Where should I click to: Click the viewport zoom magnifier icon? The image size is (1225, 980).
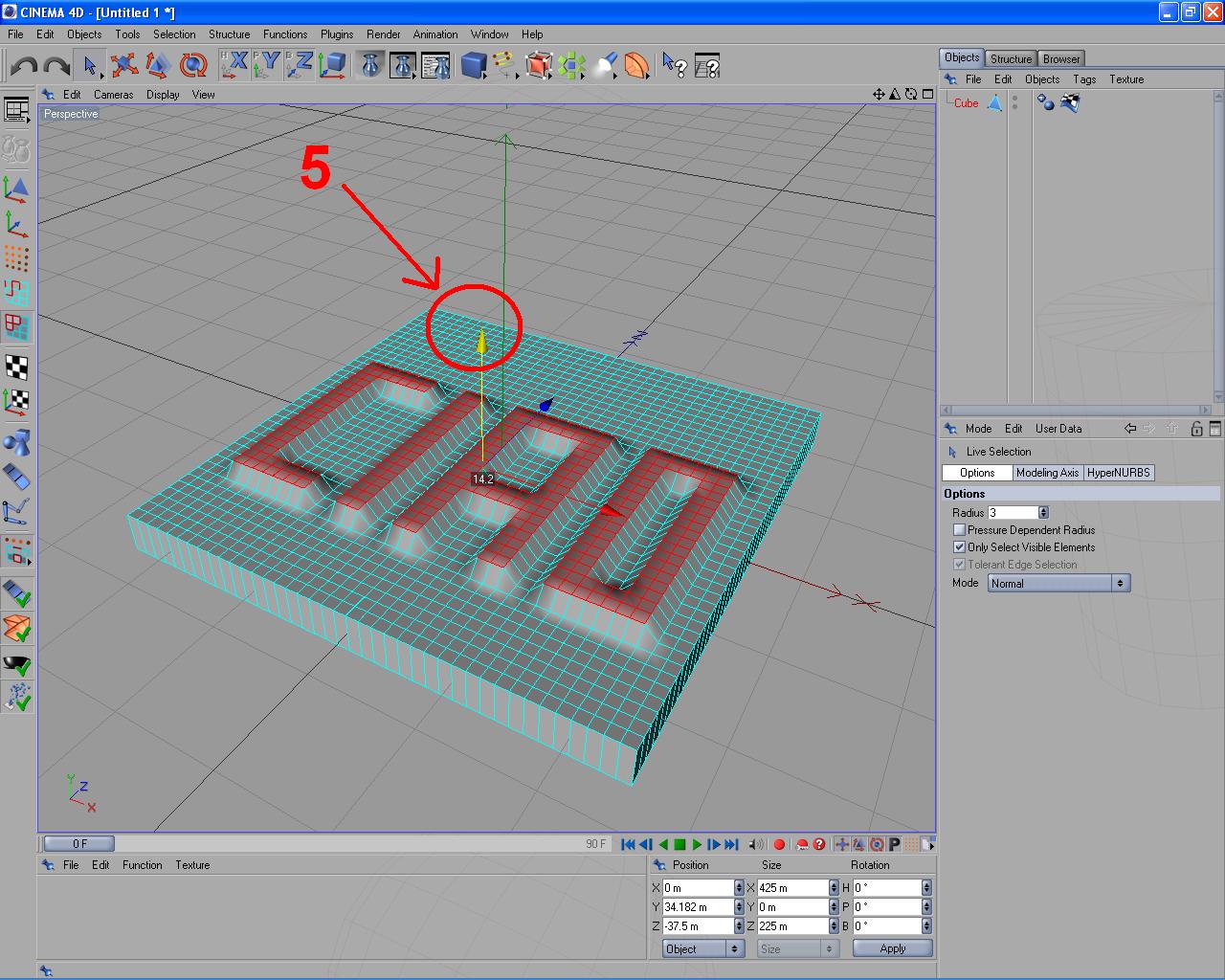click(x=894, y=94)
